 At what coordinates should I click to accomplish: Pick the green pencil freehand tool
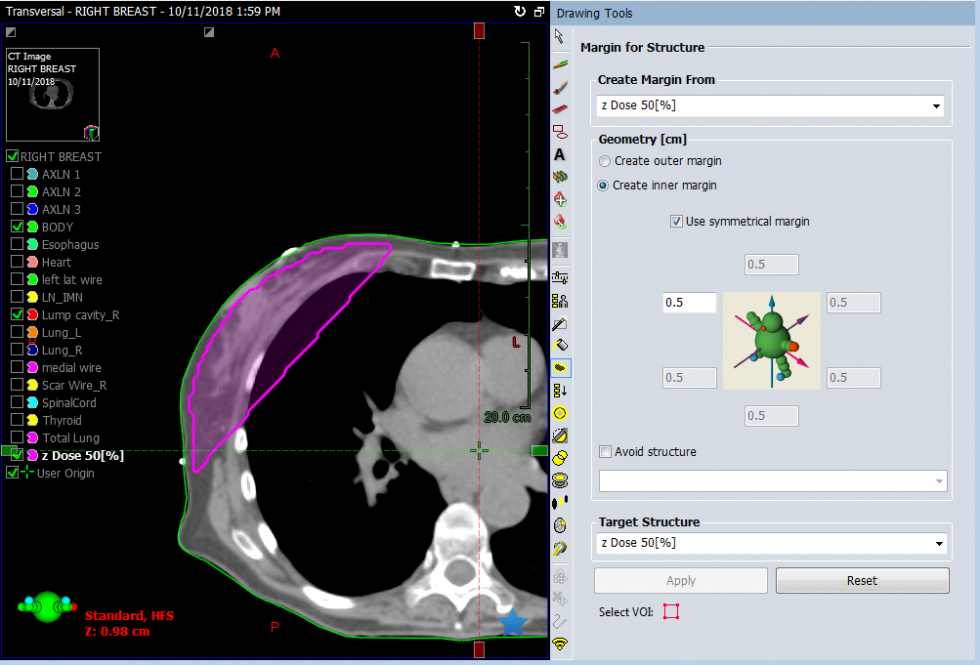tap(560, 63)
